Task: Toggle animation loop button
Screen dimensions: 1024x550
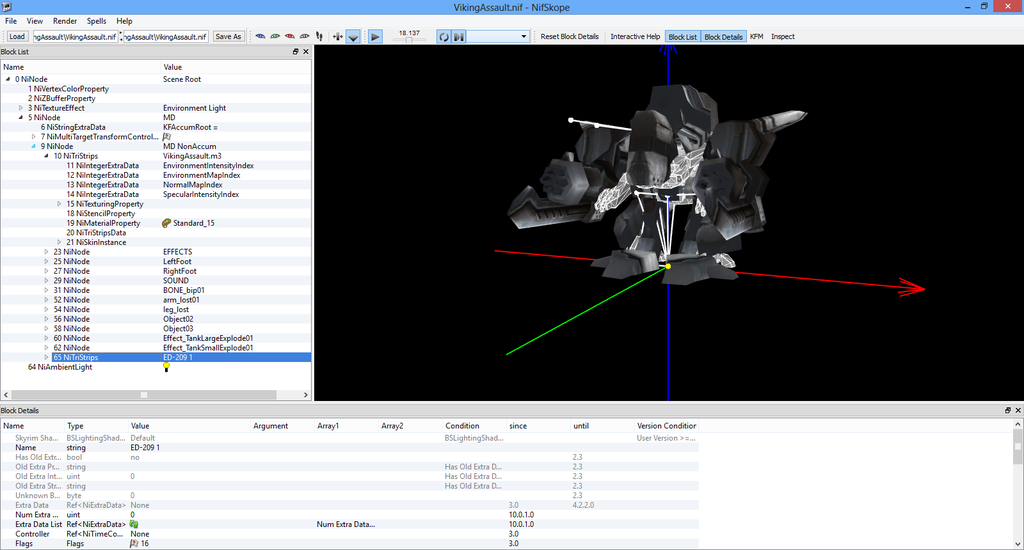Action: tap(444, 37)
